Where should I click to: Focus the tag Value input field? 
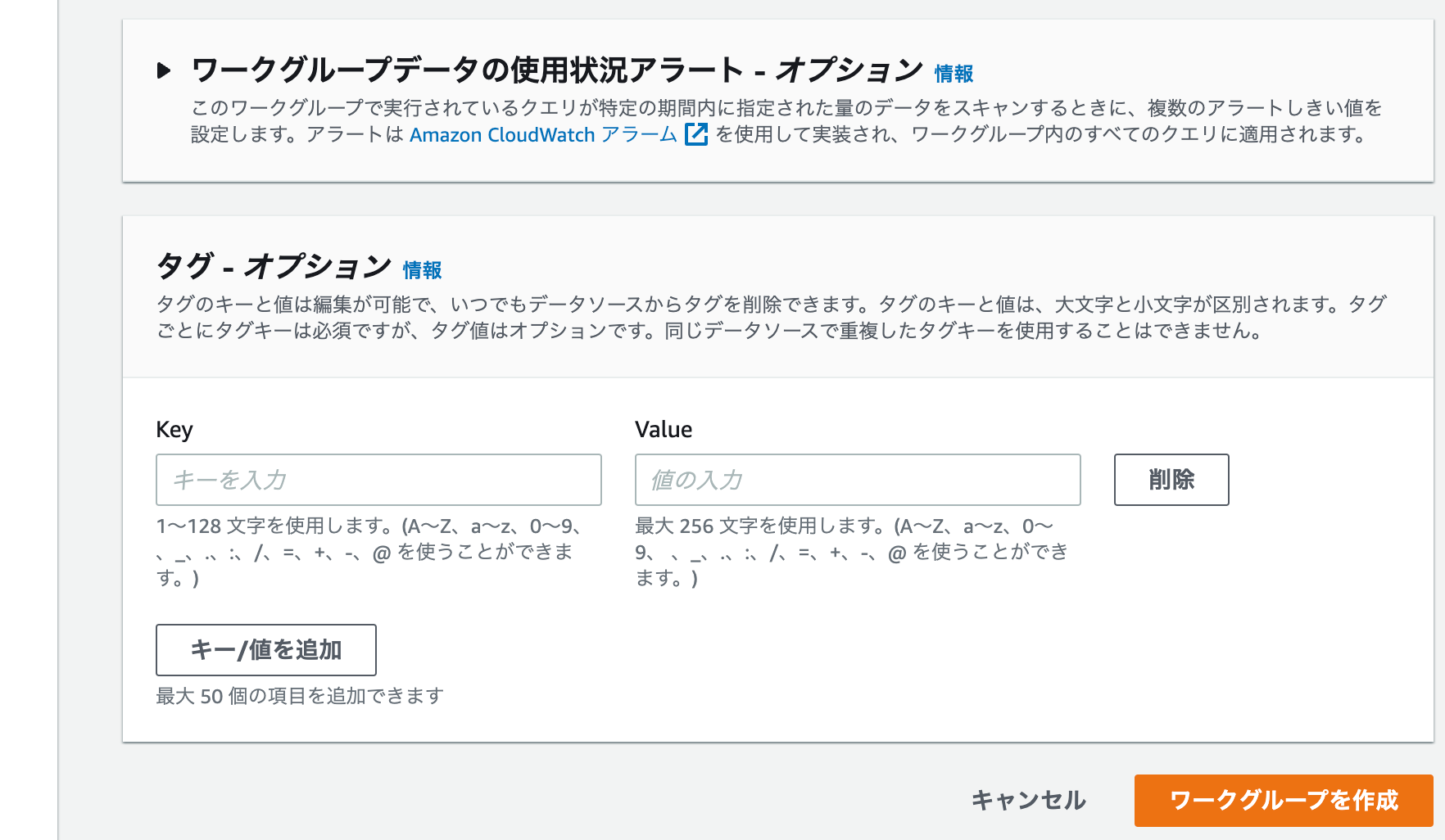tap(857, 480)
